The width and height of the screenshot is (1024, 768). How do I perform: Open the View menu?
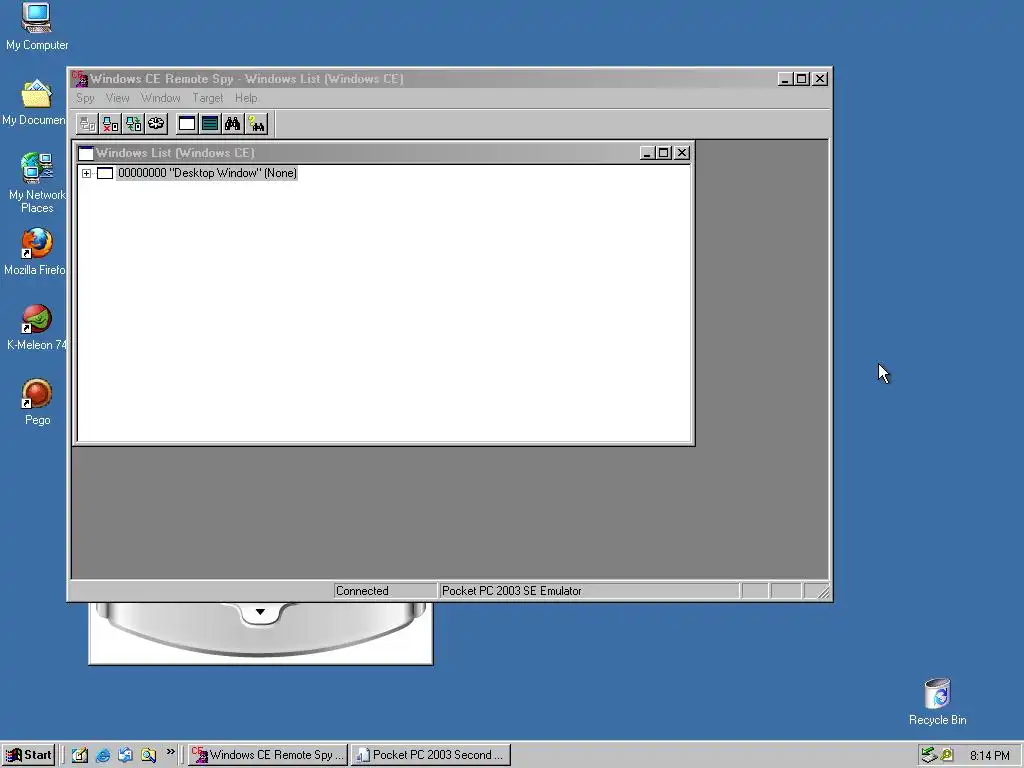[x=117, y=98]
